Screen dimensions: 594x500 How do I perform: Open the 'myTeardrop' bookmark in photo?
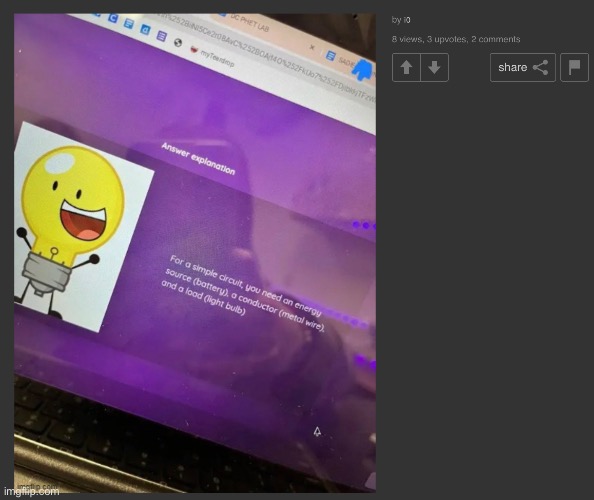tap(213, 56)
